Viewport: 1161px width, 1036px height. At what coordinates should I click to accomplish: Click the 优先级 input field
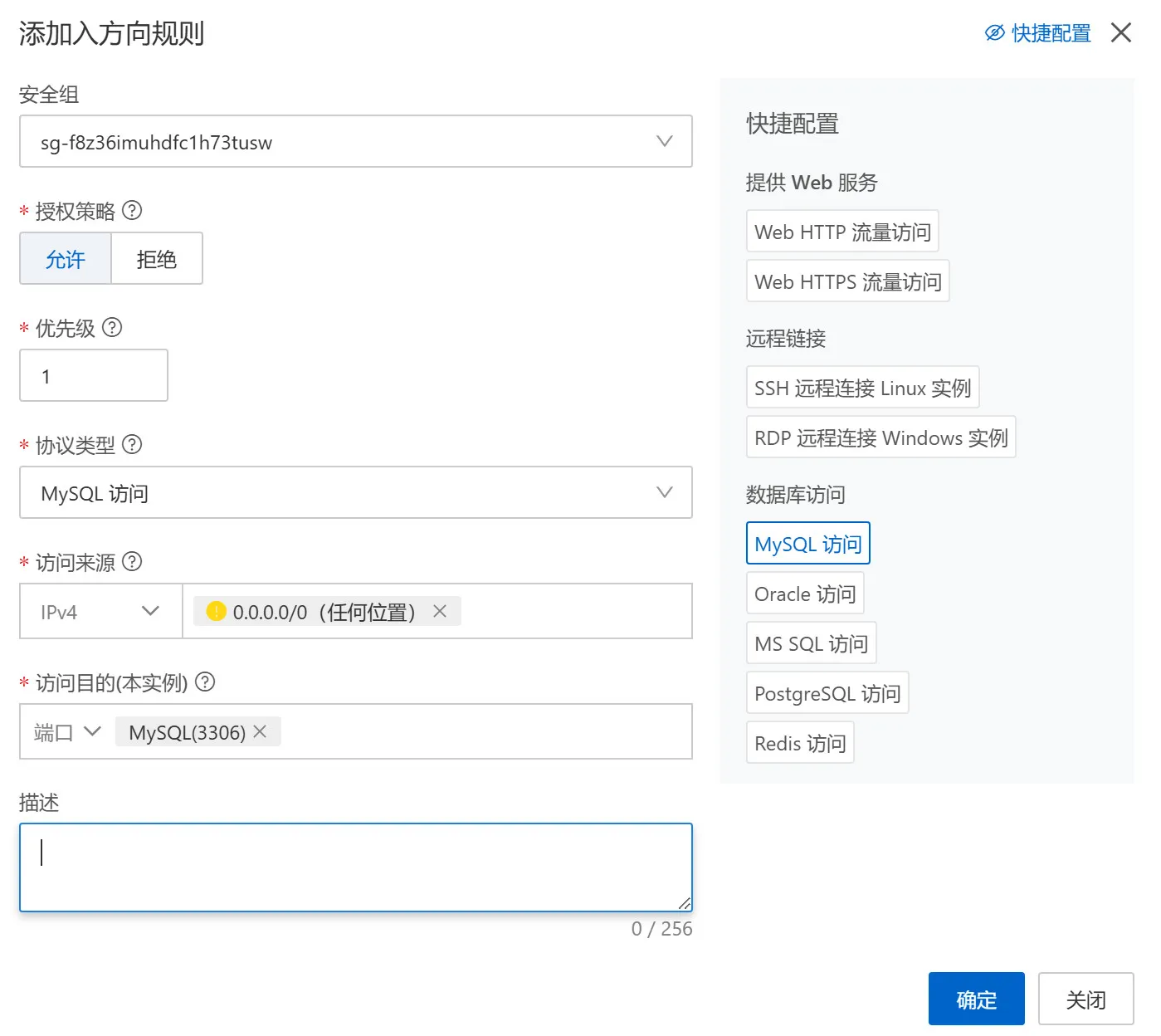click(94, 375)
